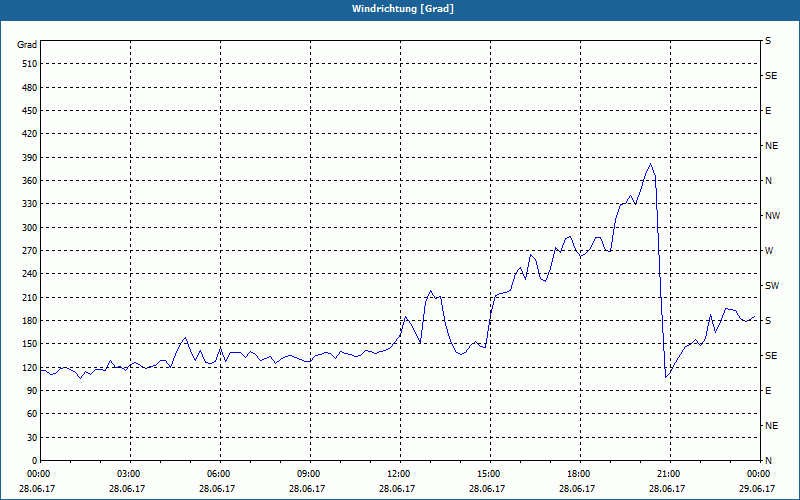Click the Grad unit label on the y-axis
Viewport: 800px width, 500px height.
click(27, 45)
